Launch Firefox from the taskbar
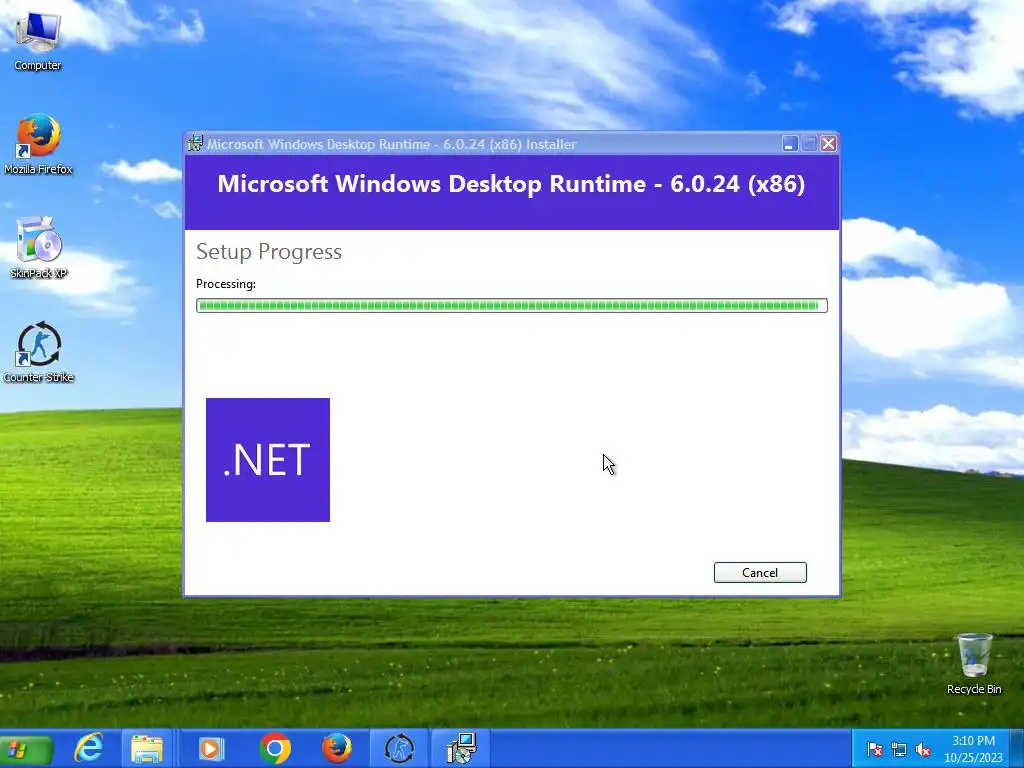The width and height of the screenshot is (1024, 768). coord(337,748)
